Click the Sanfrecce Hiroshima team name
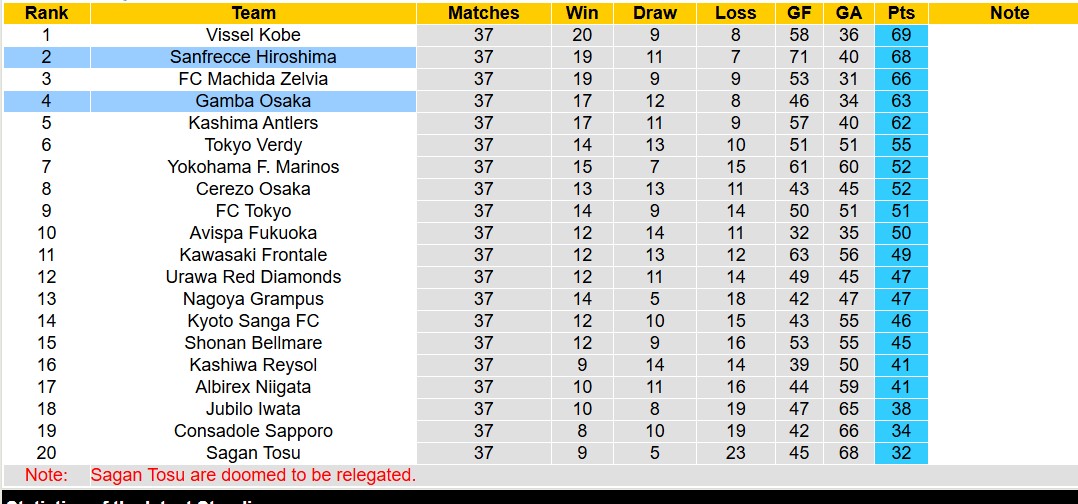Viewport: 1078px width, 504px height. [253, 57]
